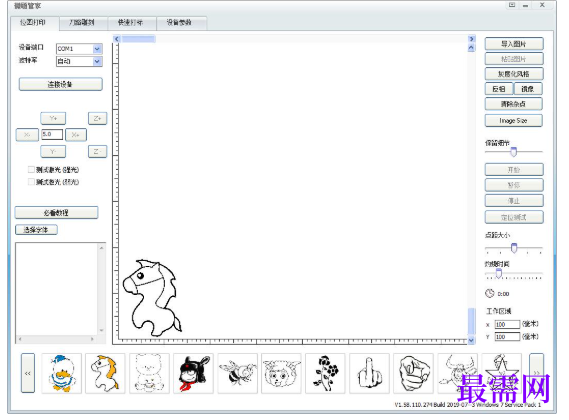Click the left arrow of the top scrollbar
Viewport: 569px width, 420px height.
pyautogui.click(x=116, y=39)
